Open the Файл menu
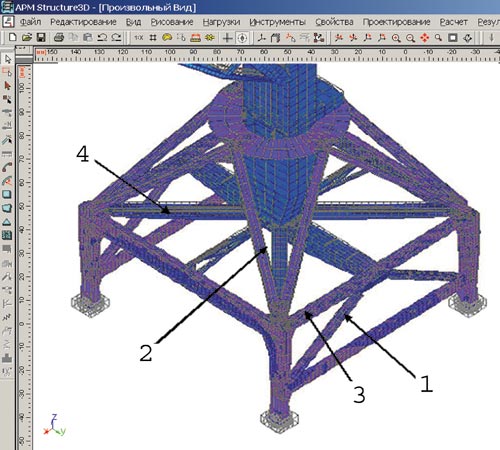 tap(30, 22)
